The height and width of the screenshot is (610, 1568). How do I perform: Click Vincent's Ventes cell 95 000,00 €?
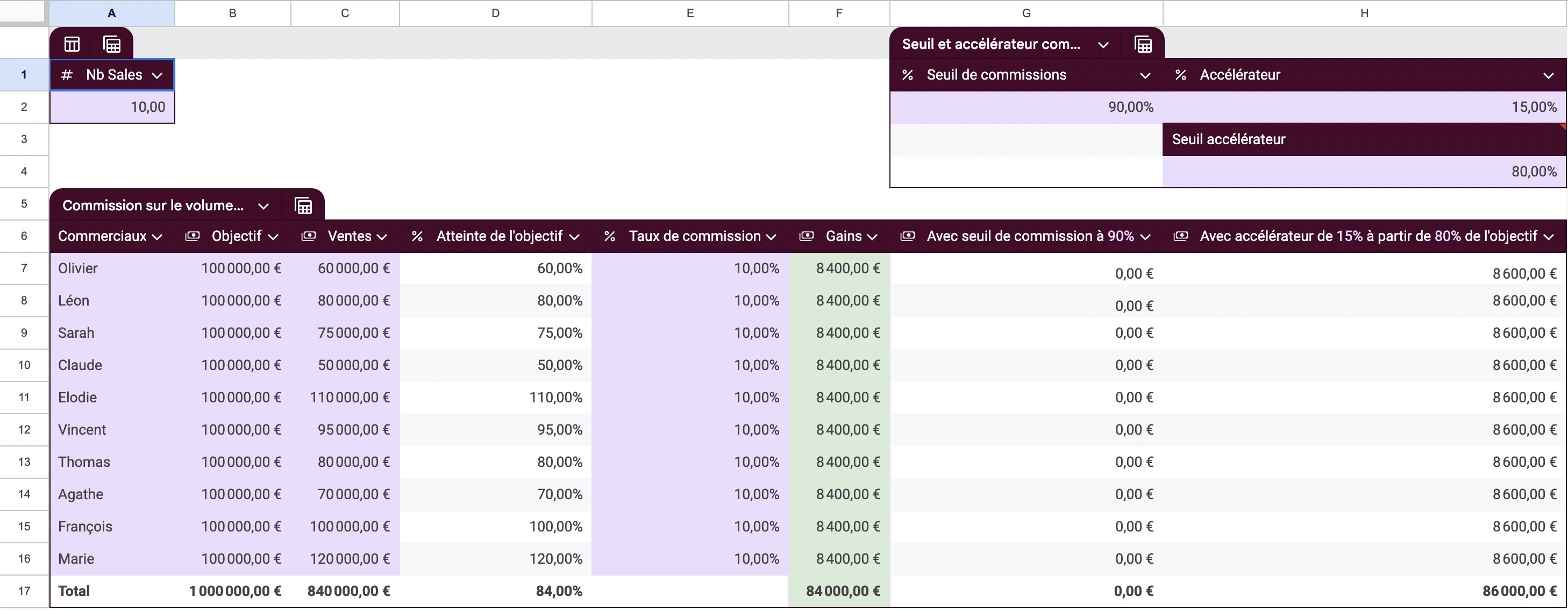345,430
